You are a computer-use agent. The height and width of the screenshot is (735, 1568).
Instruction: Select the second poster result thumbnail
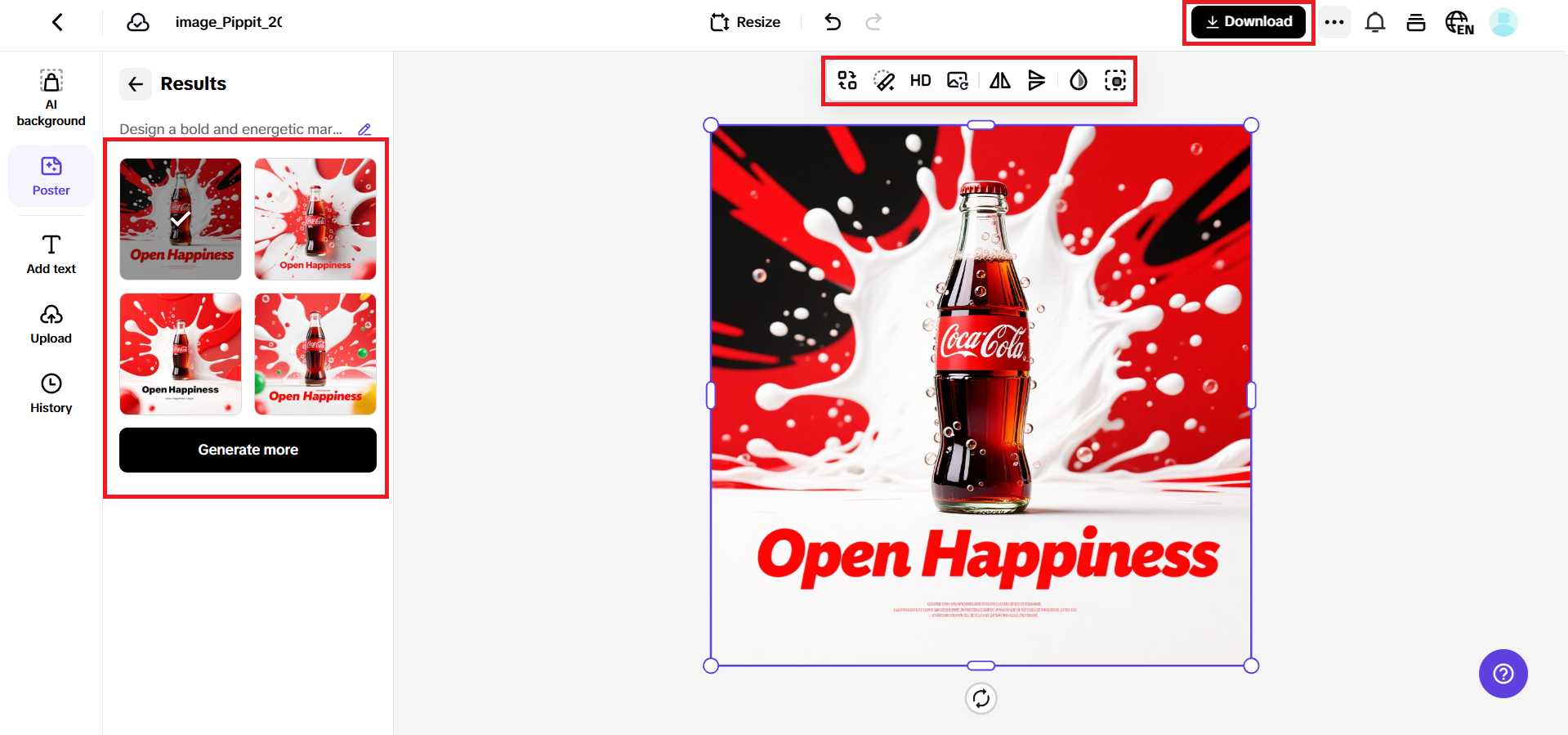coord(315,219)
